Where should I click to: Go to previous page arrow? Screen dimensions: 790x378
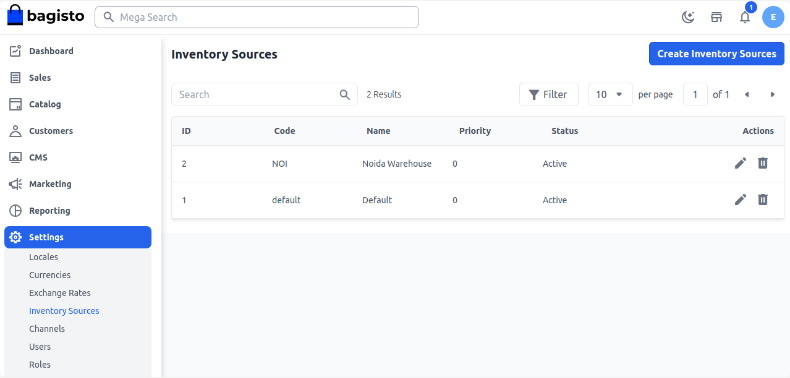(747, 94)
